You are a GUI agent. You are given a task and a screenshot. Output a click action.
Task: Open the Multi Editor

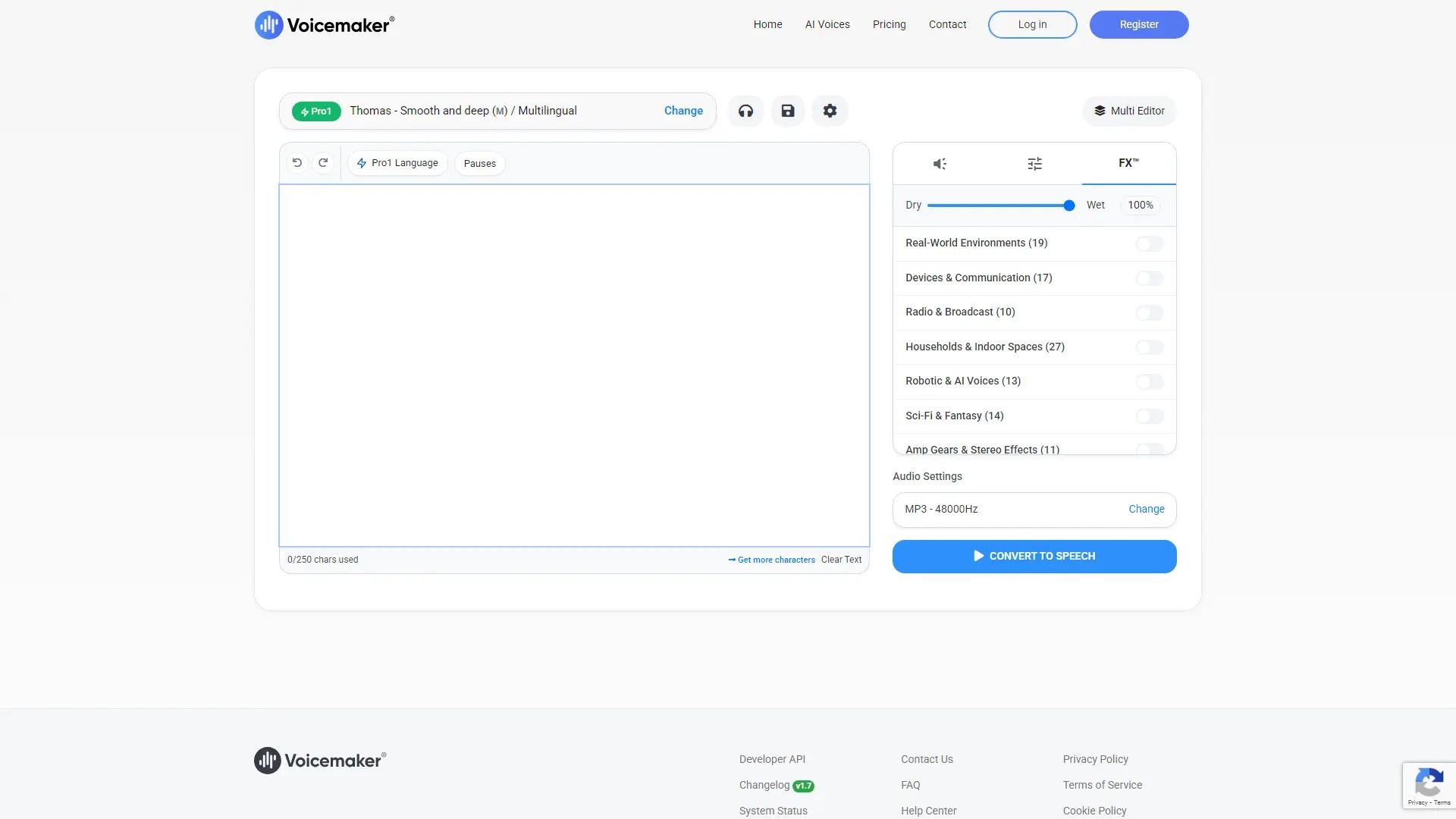pos(1129,111)
